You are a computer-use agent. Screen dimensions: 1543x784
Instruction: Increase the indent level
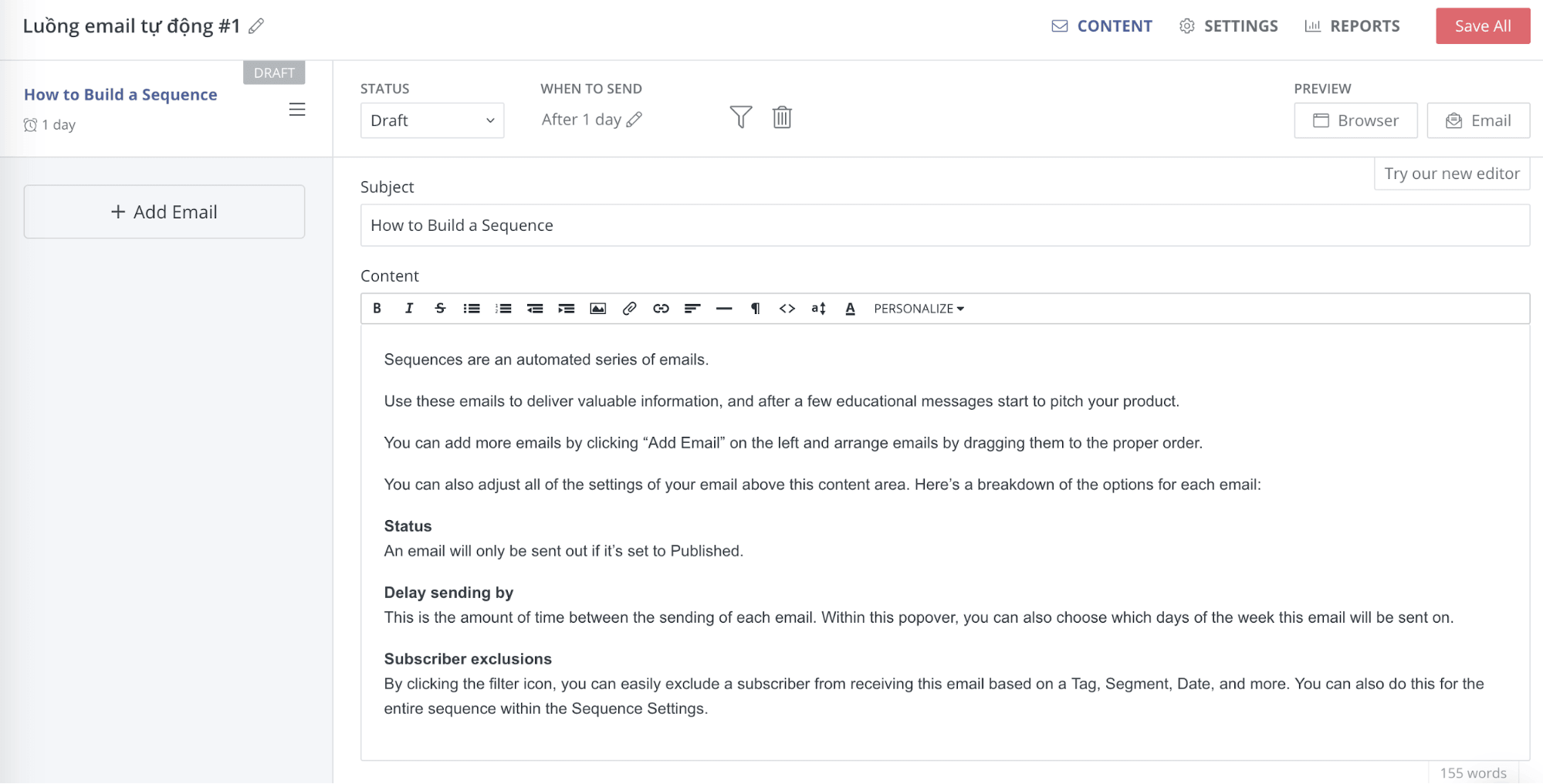coord(567,309)
